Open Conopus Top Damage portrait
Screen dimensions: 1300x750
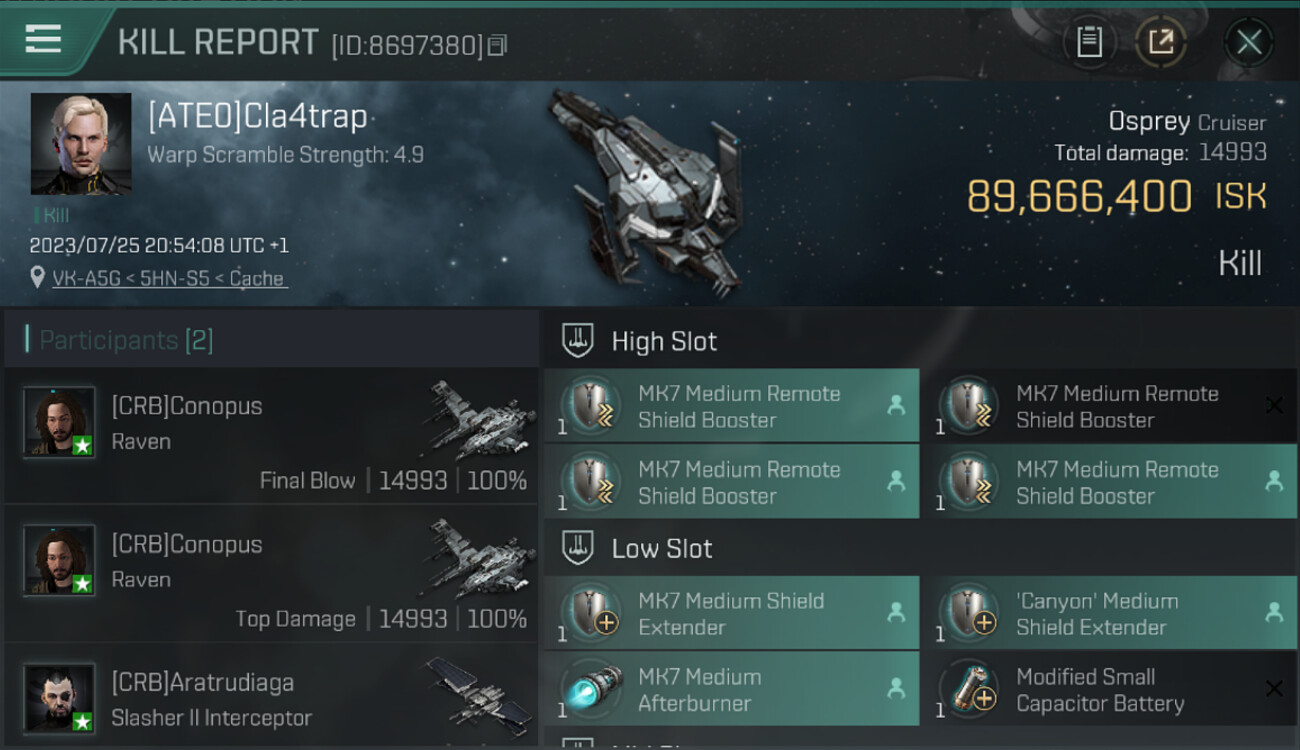[59, 560]
